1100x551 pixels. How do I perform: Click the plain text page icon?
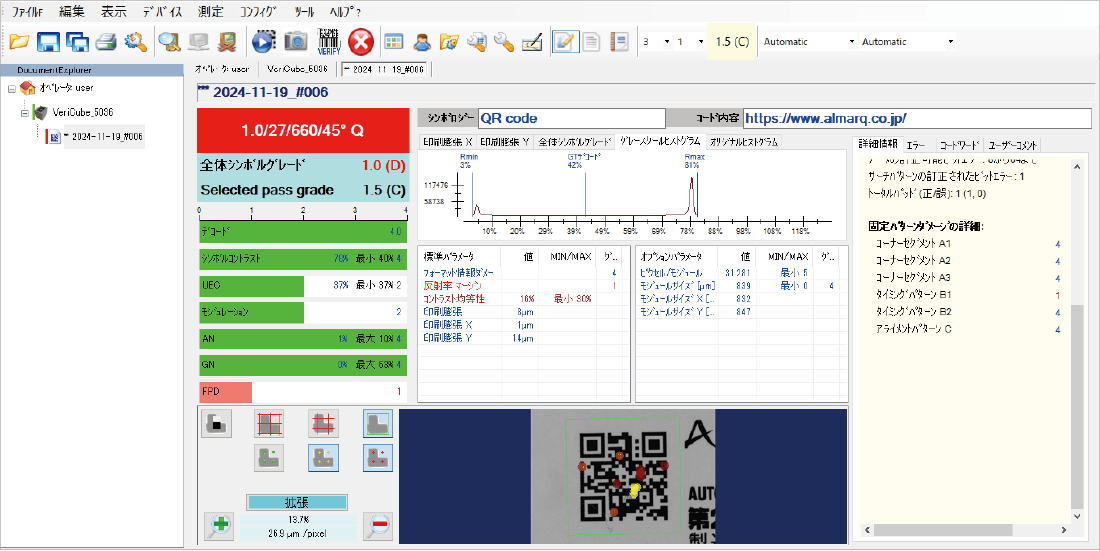click(592, 42)
